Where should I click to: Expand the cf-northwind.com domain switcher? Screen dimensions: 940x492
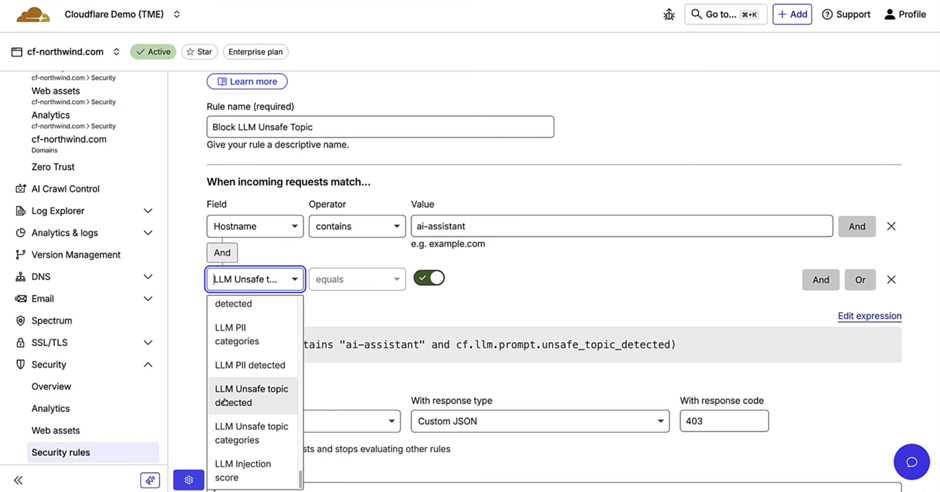(x=116, y=52)
